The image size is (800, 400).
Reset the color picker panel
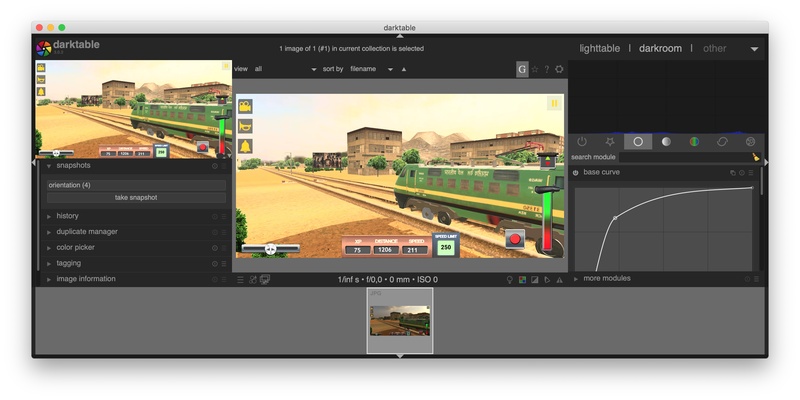click(215, 248)
